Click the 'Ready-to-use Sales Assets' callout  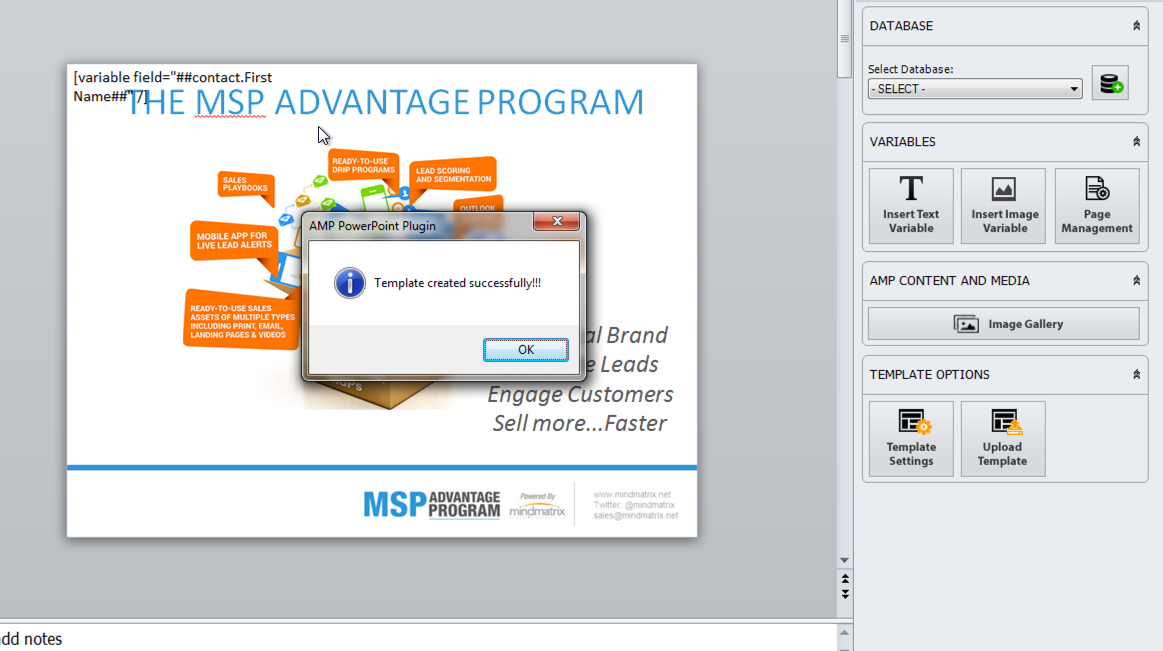(x=242, y=320)
